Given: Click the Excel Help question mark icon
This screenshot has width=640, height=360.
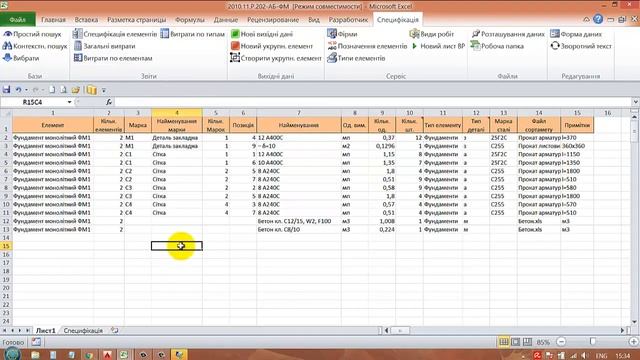Looking at the screenshot, I should coord(598,19).
